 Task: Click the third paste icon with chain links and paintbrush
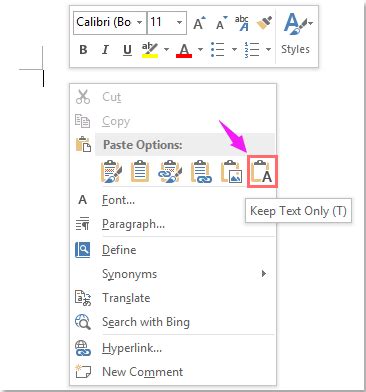[171, 172]
